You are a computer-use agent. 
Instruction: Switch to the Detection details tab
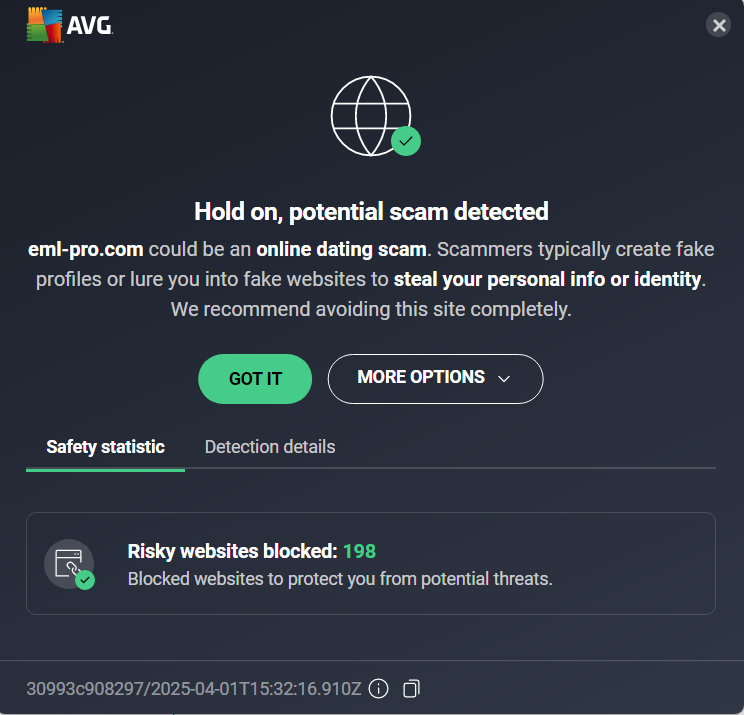[270, 447]
